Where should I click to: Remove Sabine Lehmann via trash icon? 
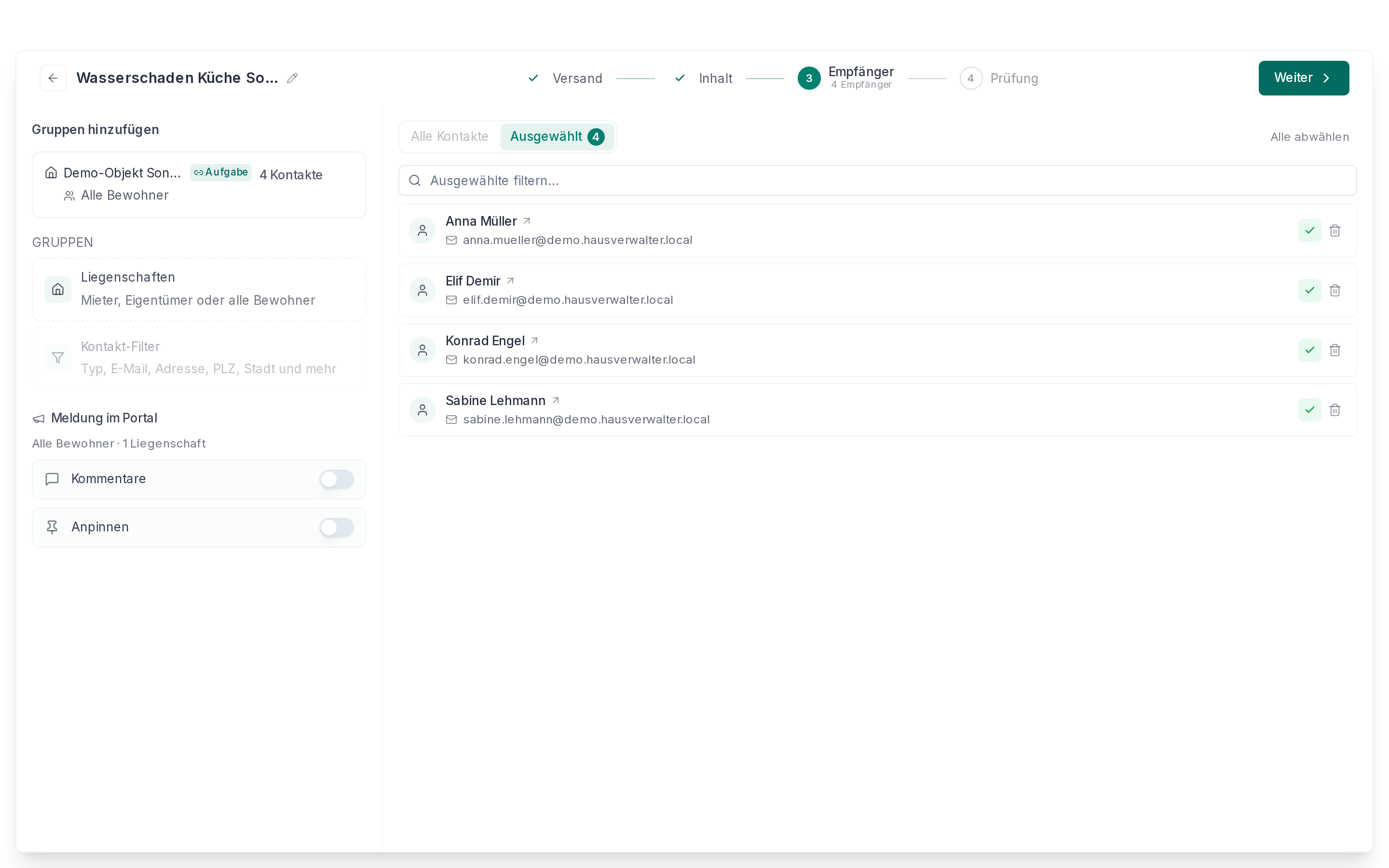click(x=1335, y=409)
